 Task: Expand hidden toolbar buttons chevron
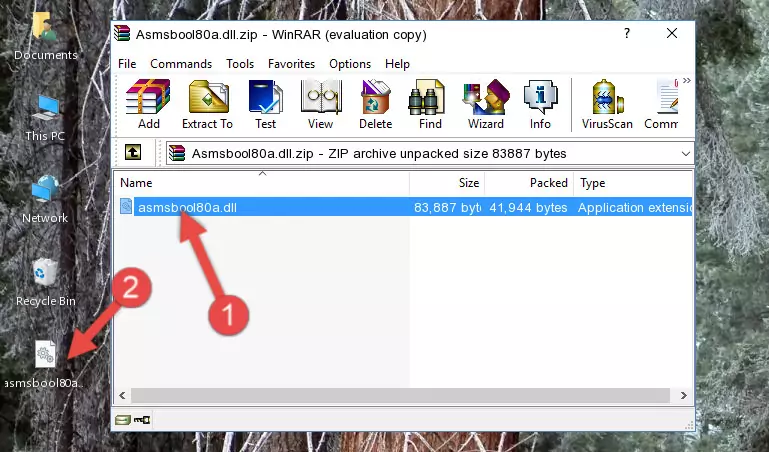(x=687, y=81)
